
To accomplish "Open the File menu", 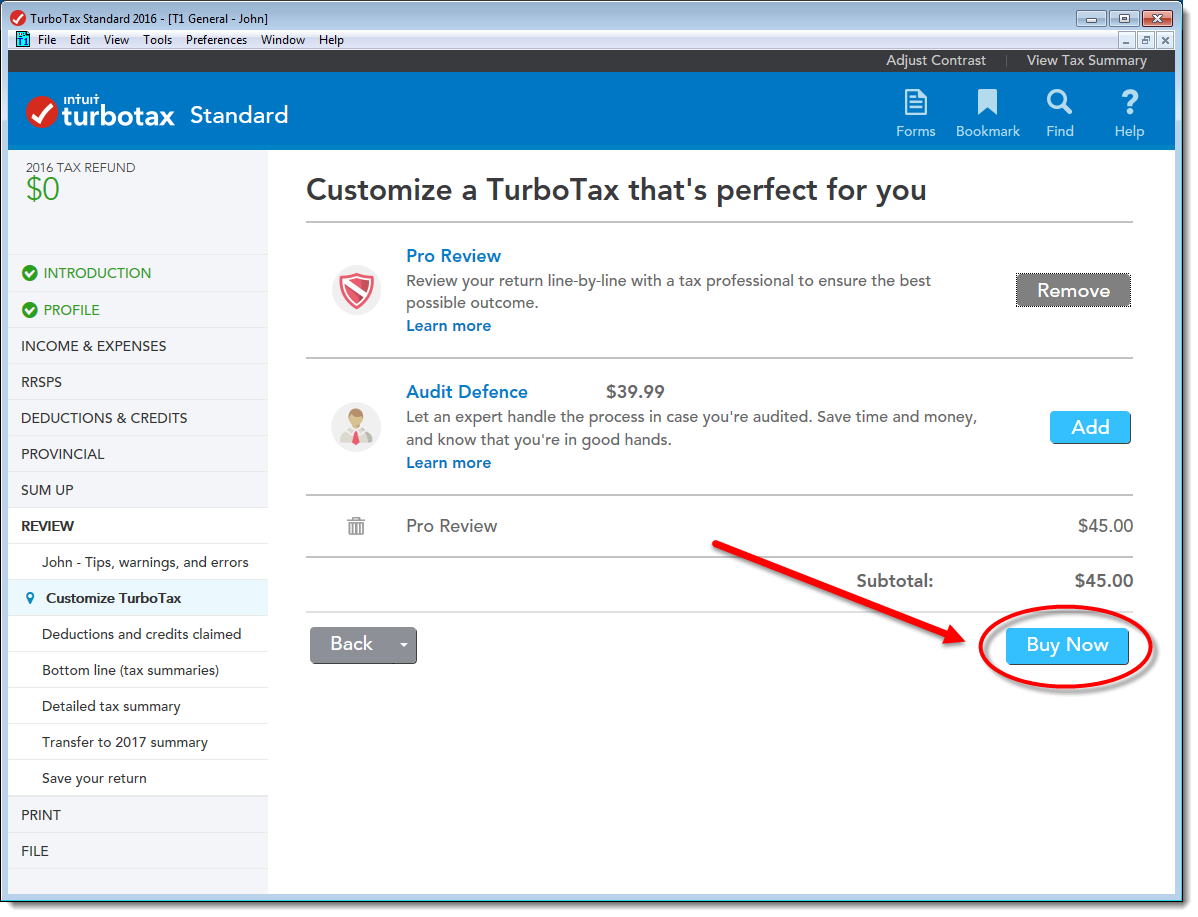I will [x=47, y=40].
